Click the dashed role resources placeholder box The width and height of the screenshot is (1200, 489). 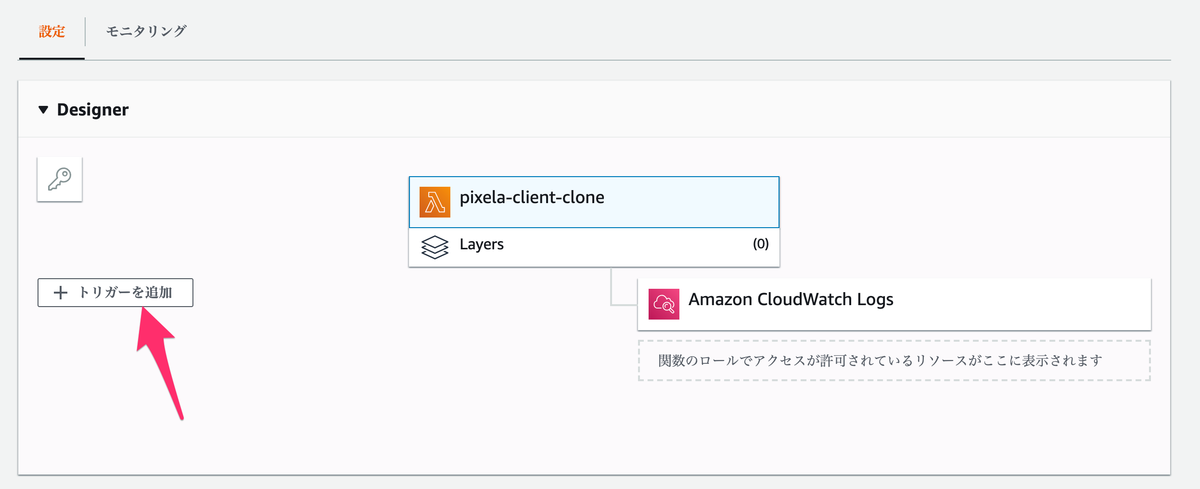pos(894,360)
